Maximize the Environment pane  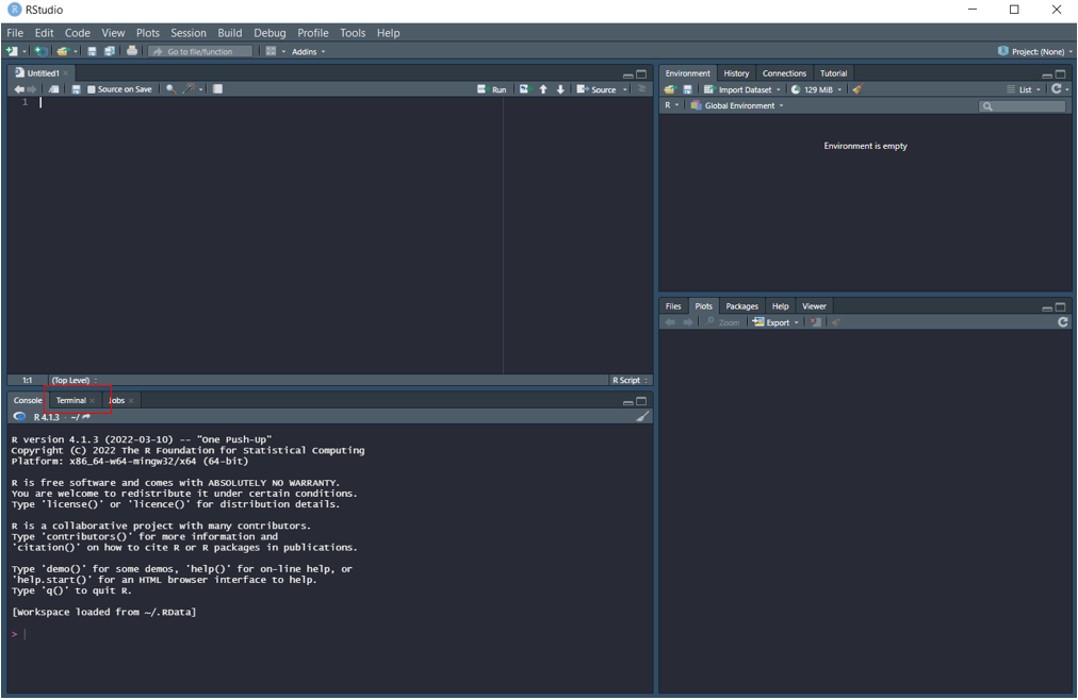coord(1061,74)
